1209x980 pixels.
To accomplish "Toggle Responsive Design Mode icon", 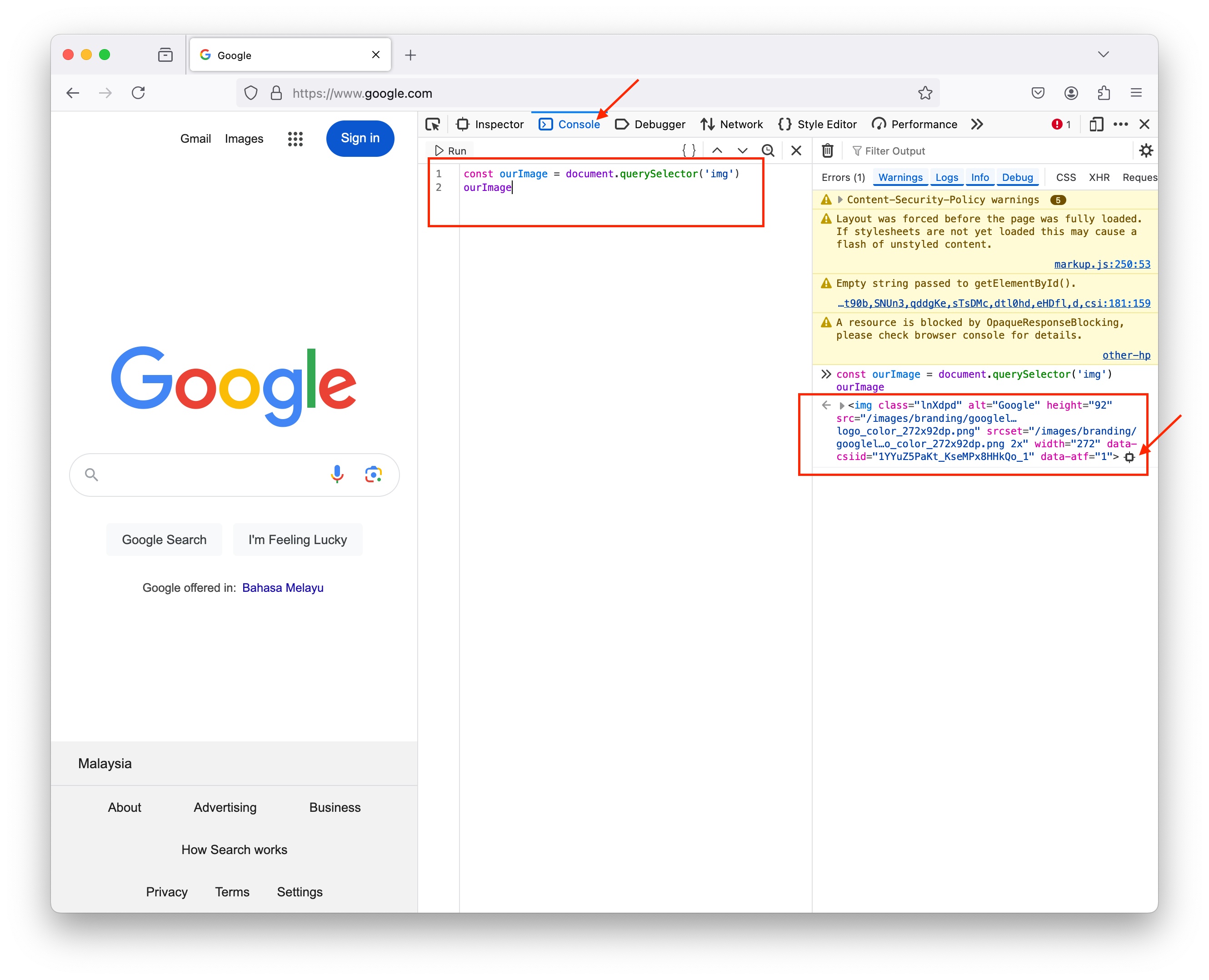I will click(x=1095, y=124).
